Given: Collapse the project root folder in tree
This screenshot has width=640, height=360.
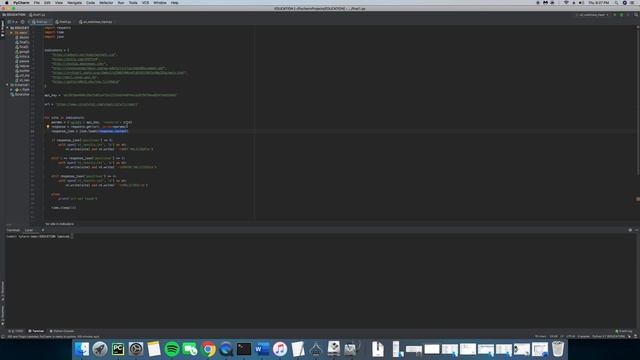Looking at the screenshot, I should [x=7, y=28].
